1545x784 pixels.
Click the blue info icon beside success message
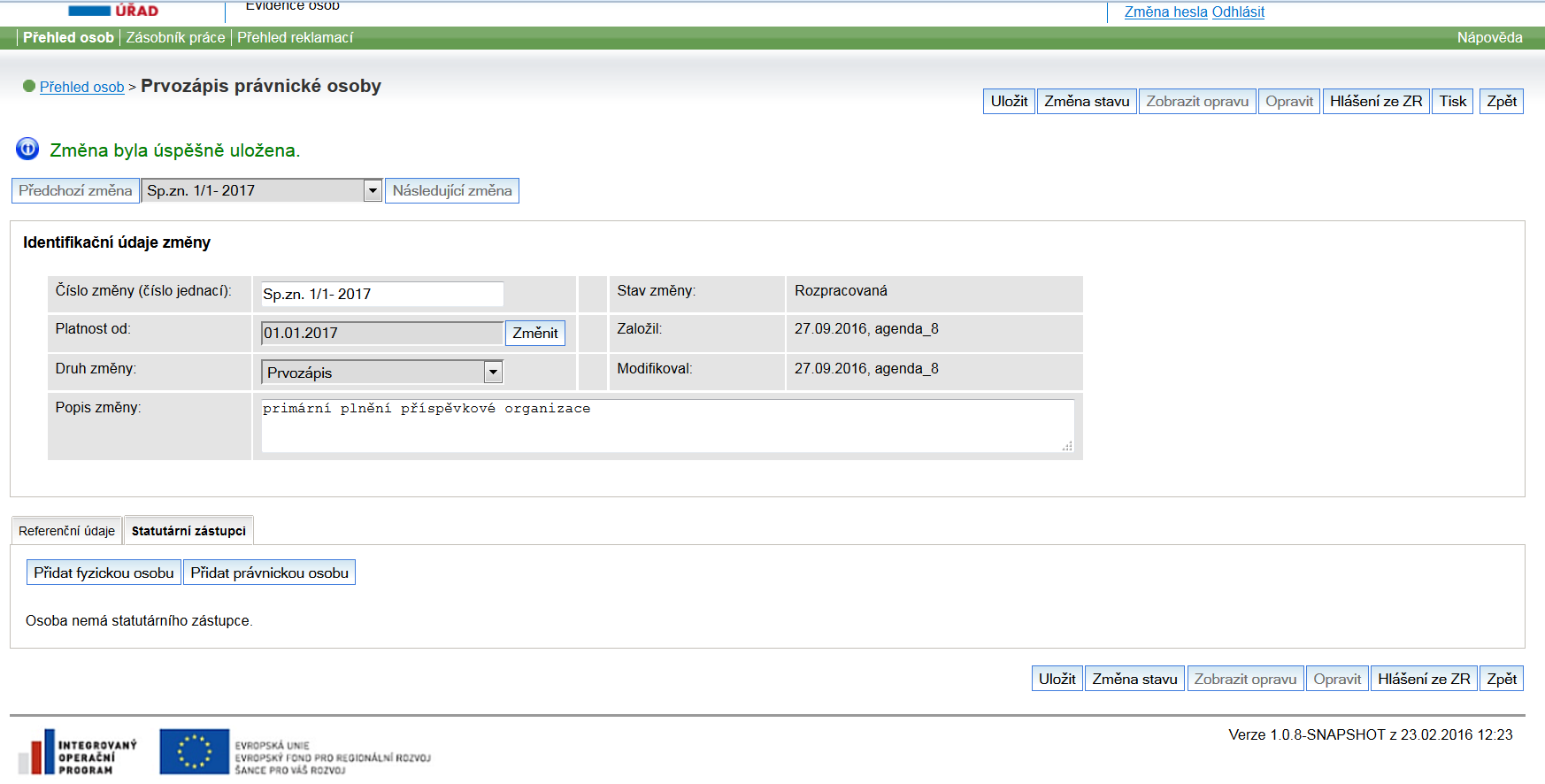[x=27, y=149]
